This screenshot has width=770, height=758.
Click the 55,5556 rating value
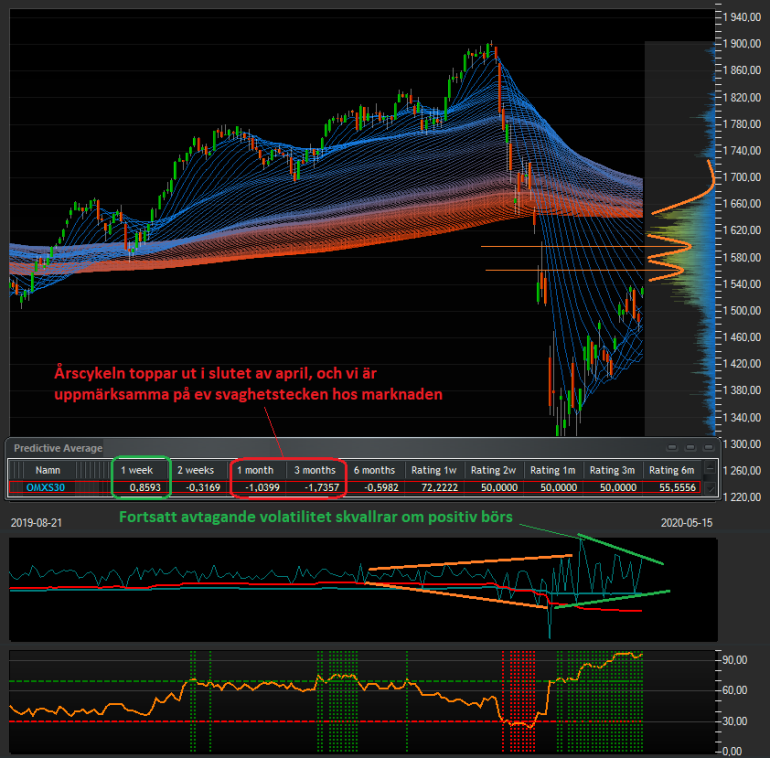coord(677,487)
